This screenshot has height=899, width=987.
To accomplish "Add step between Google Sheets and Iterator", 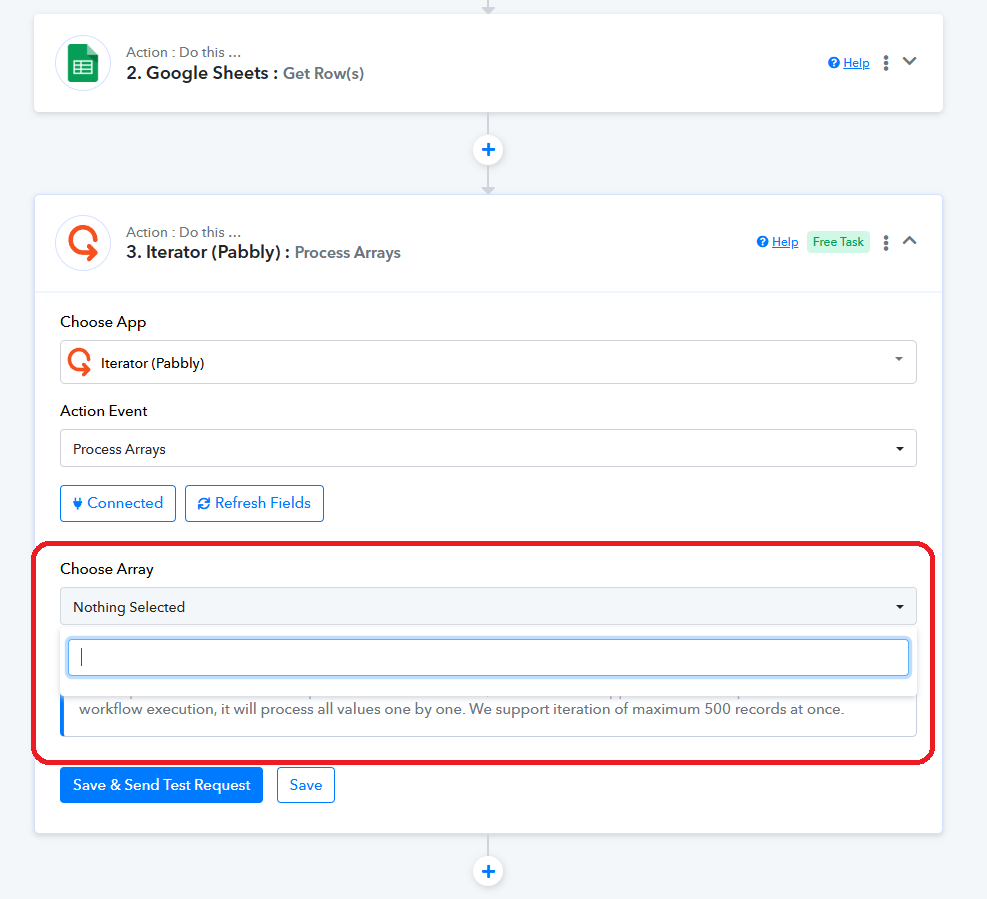I will (488, 150).
